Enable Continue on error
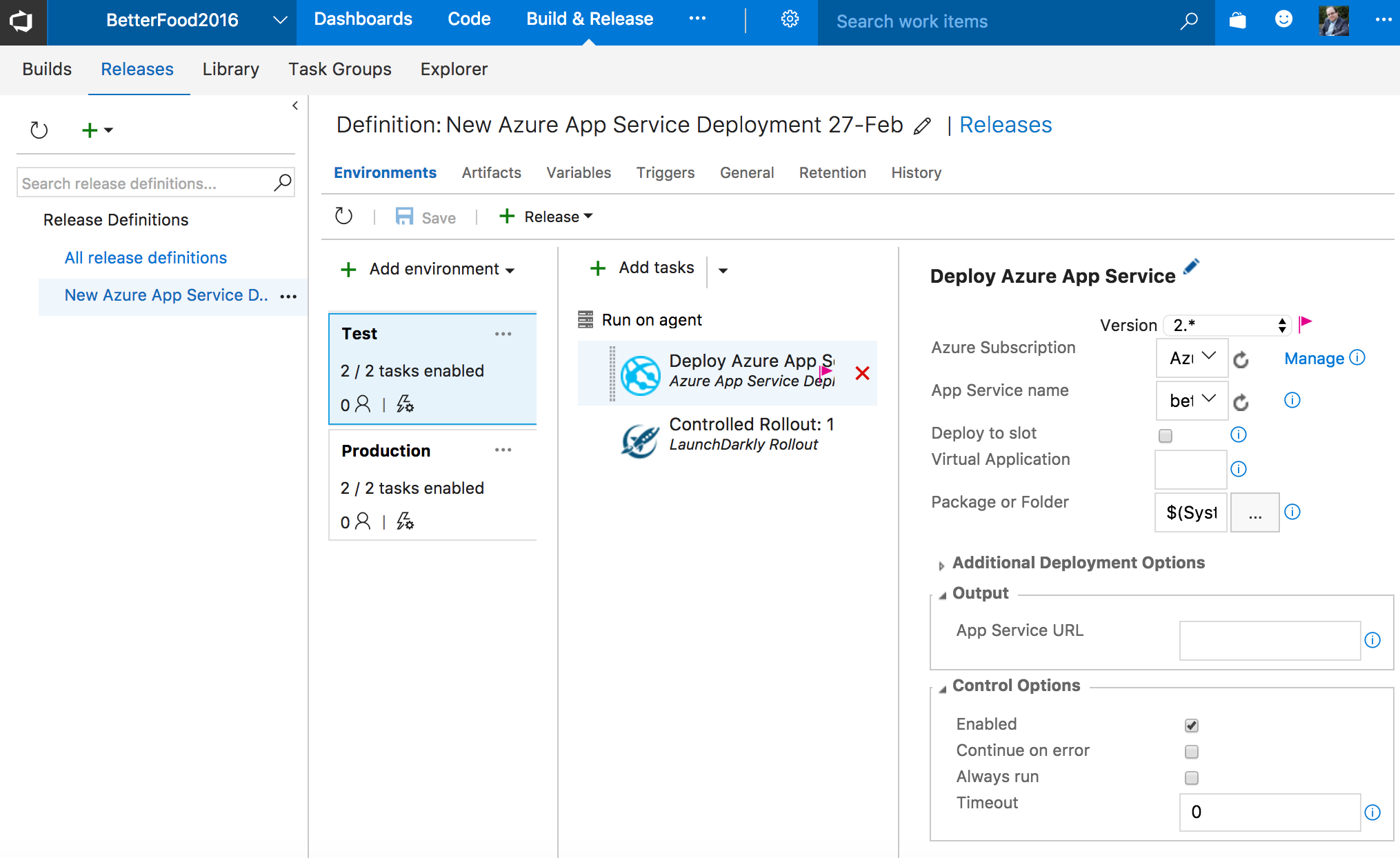This screenshot has height=858, width=1400. click(1192, 752)
